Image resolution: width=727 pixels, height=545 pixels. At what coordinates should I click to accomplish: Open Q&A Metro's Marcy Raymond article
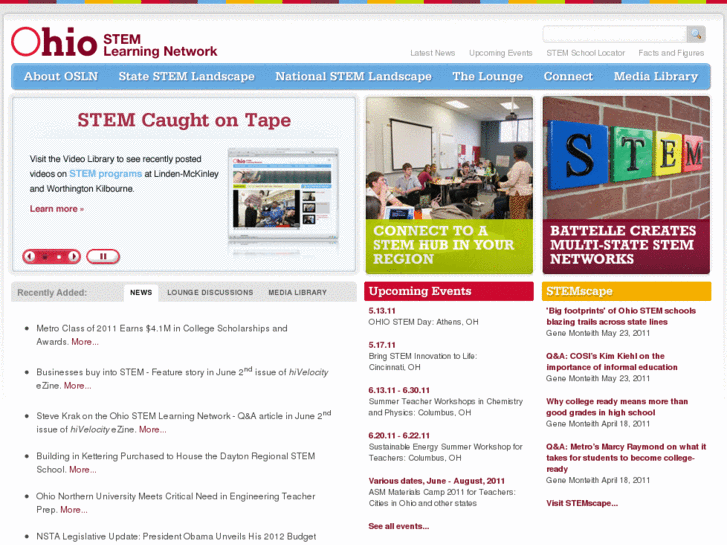click(626, 458)
